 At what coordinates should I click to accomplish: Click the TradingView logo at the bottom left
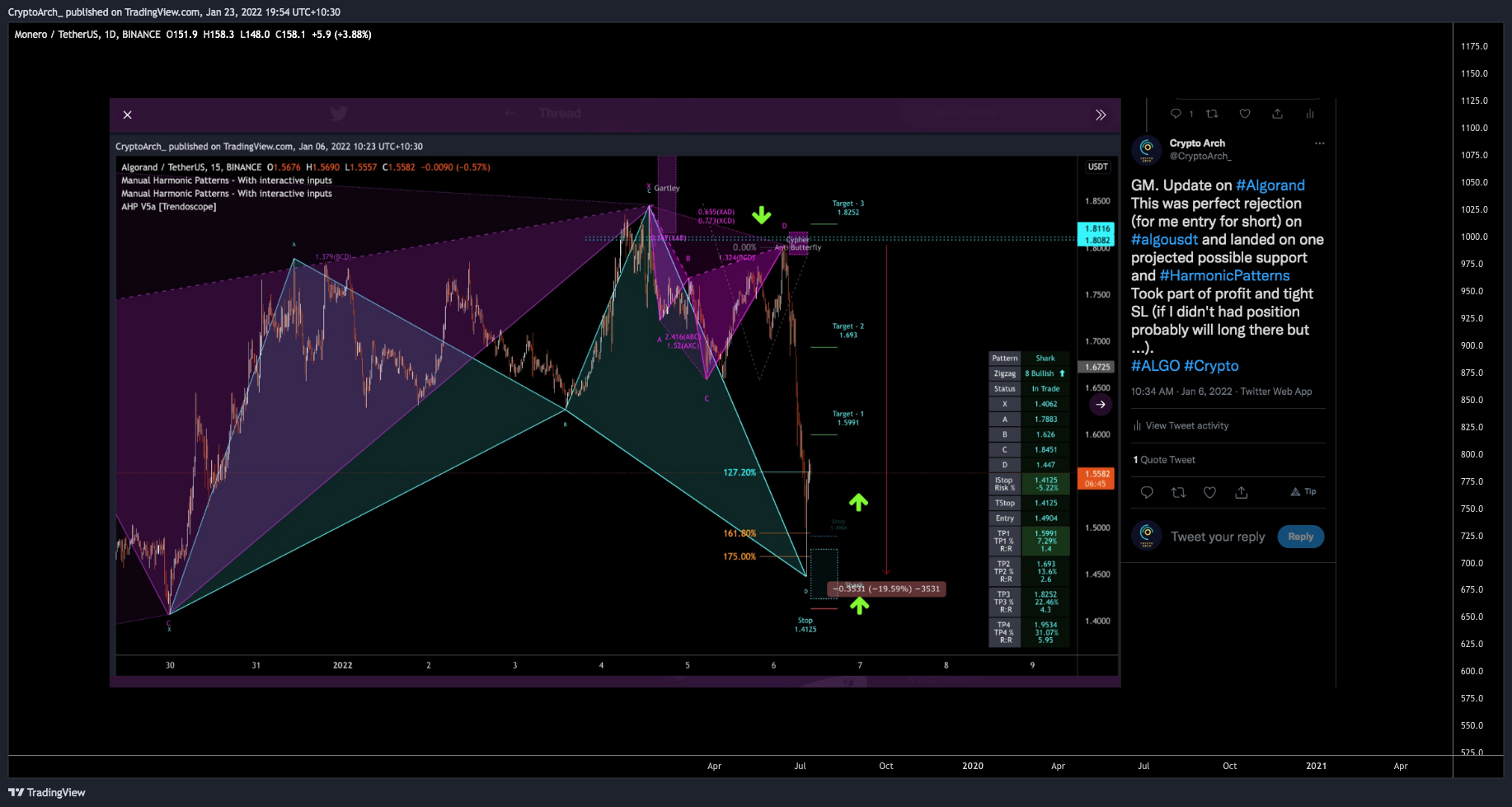[47, 792]
